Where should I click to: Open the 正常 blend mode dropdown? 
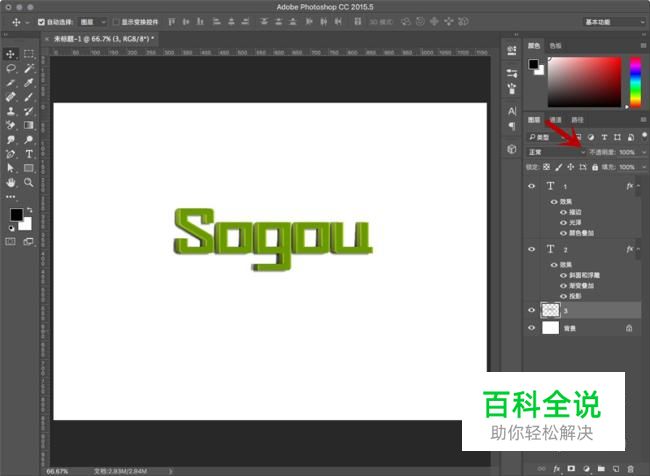pyautogui.click(x=556, y=152)
